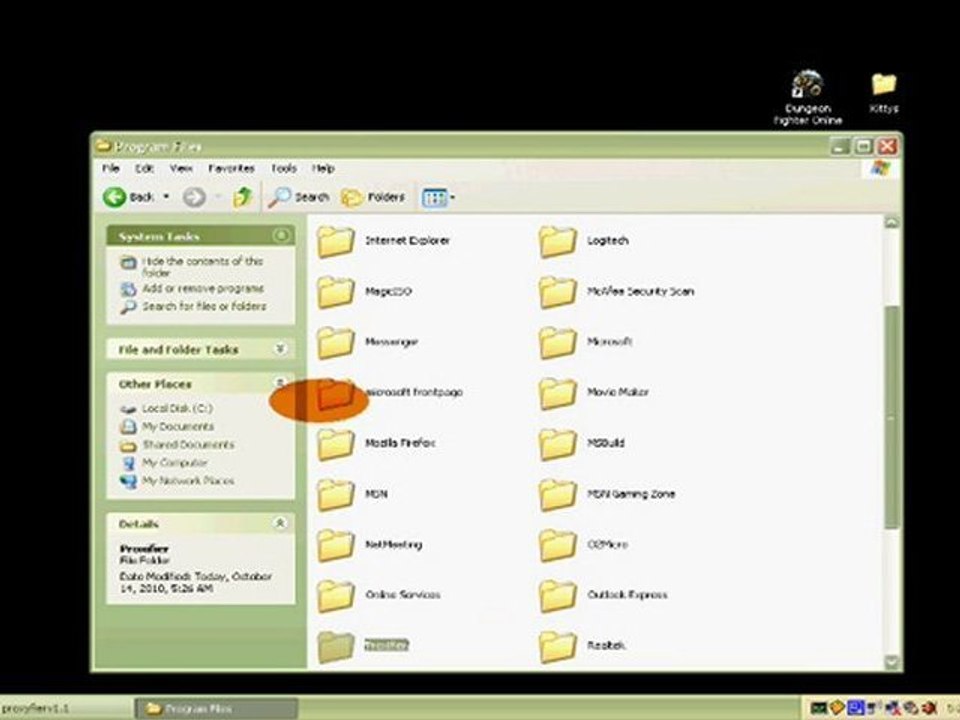This screenshot has height=720, width=960.
Task: Open the MSN folder icon
Action: (336, 494)
